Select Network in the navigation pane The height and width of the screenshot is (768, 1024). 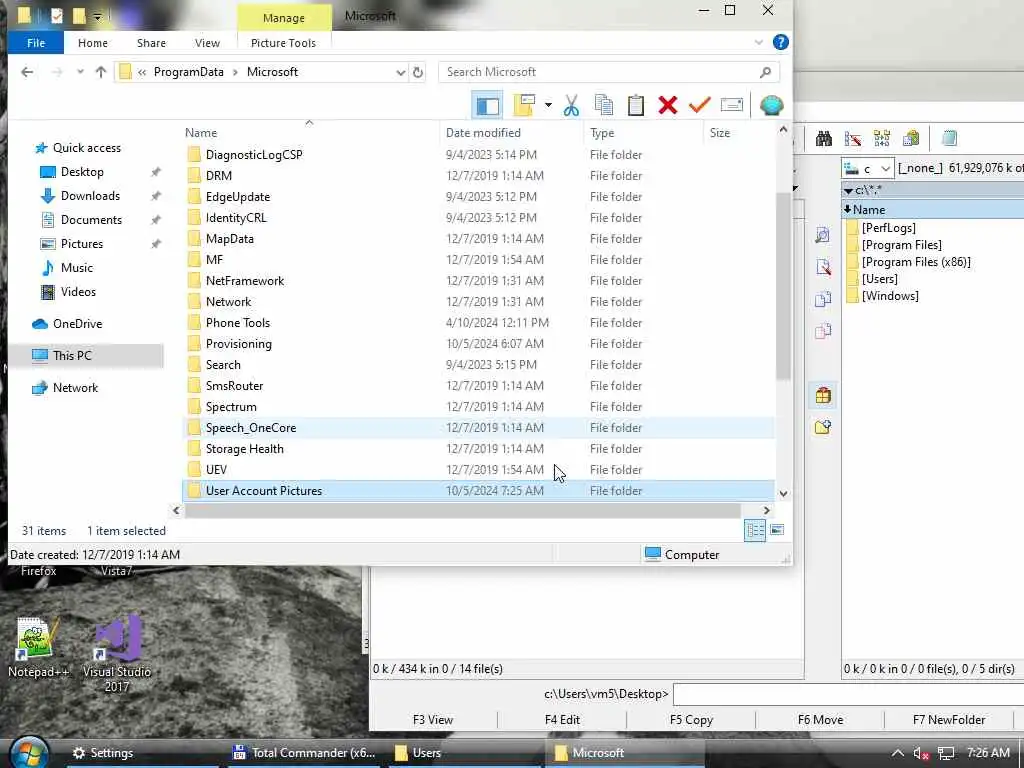pyautogui.click(x=75, y=388)
